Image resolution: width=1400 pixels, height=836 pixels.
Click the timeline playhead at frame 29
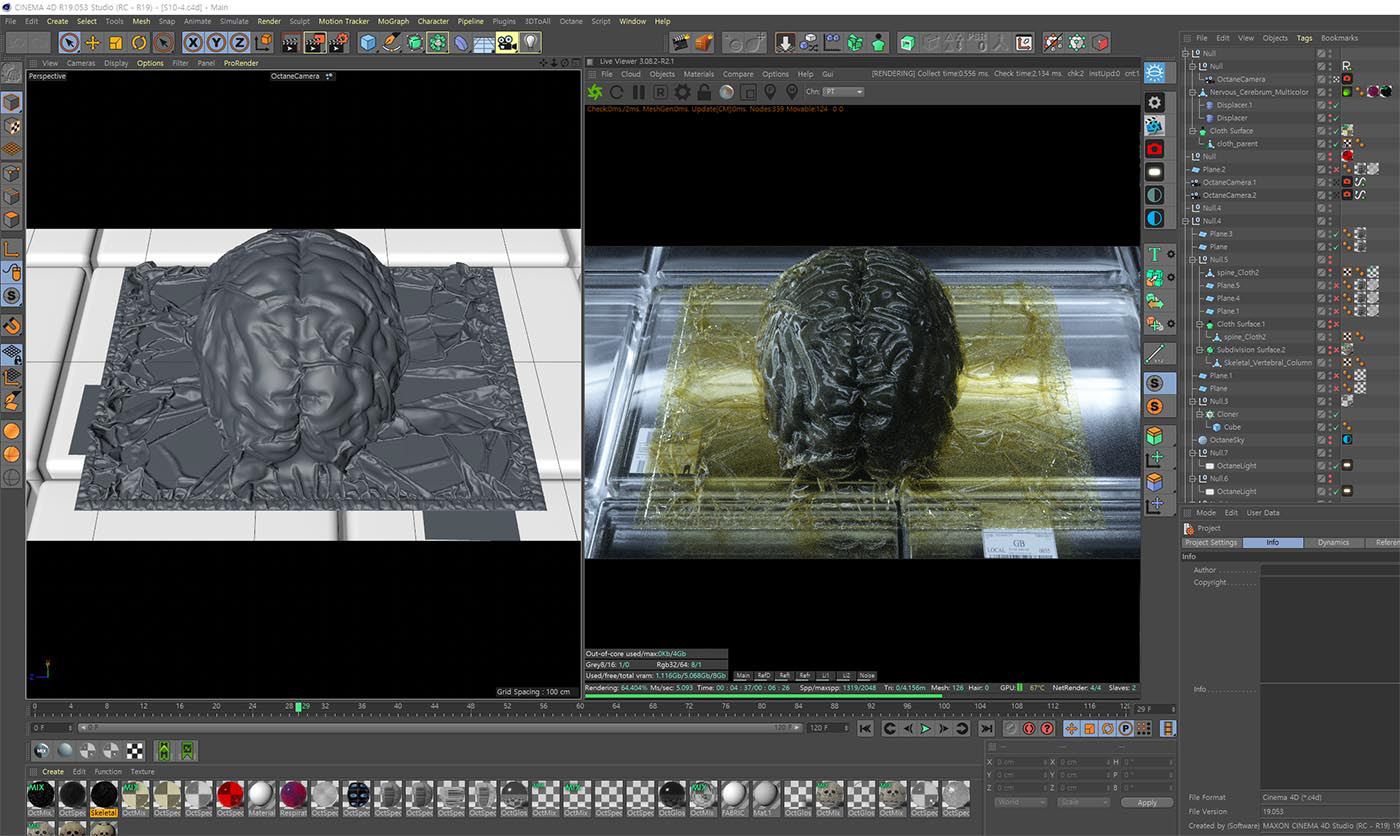tap(298, 707)
